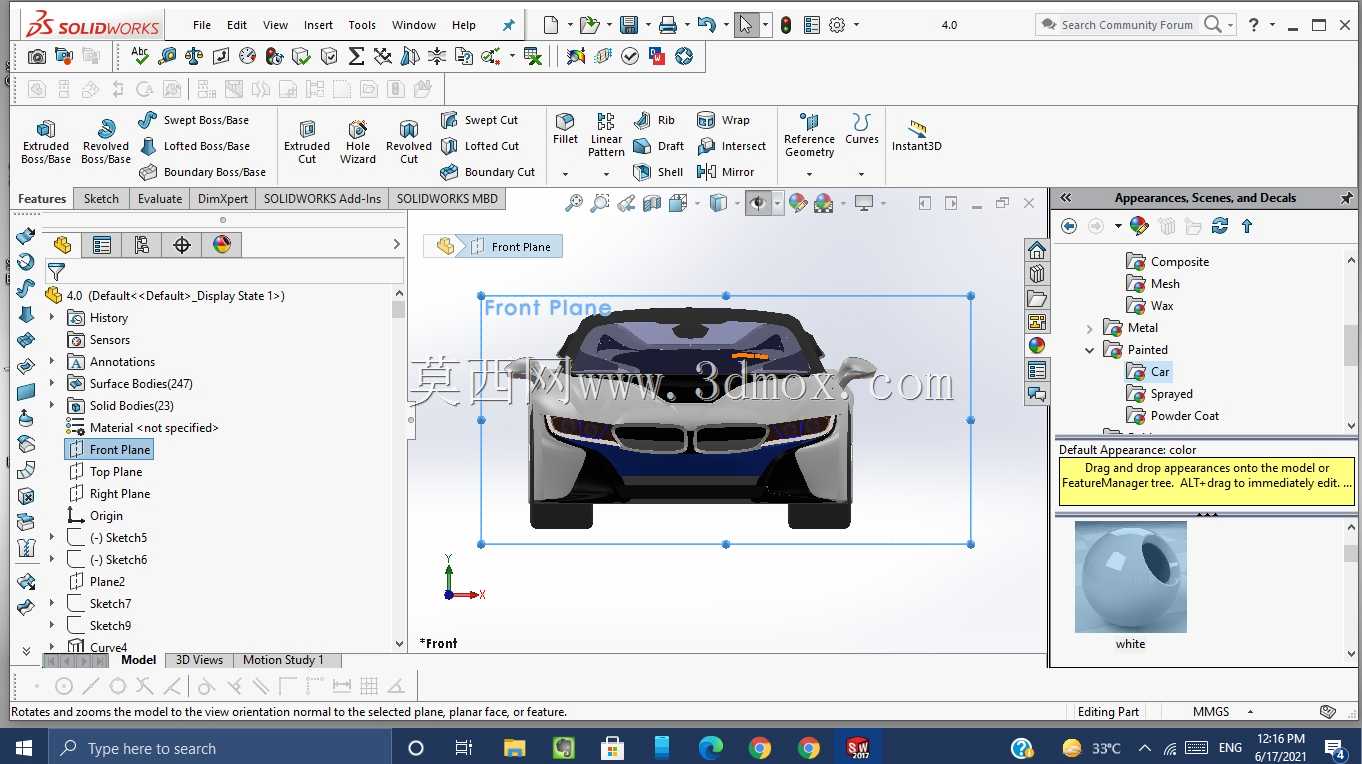This screenshot has width=1362, height=764.
Task: Select the Origin tree item
Action: click(95, 516)
